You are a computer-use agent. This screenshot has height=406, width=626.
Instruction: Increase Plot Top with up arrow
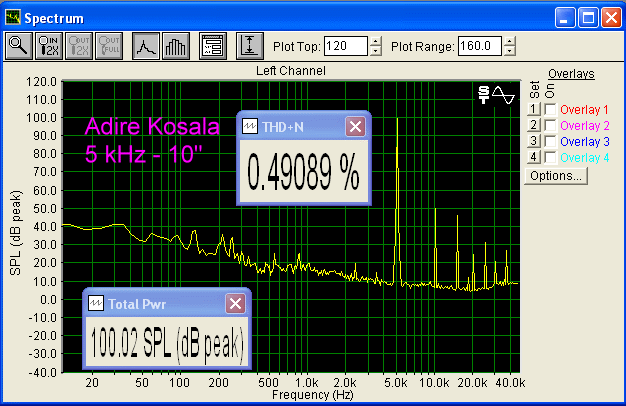pos(375,41)
